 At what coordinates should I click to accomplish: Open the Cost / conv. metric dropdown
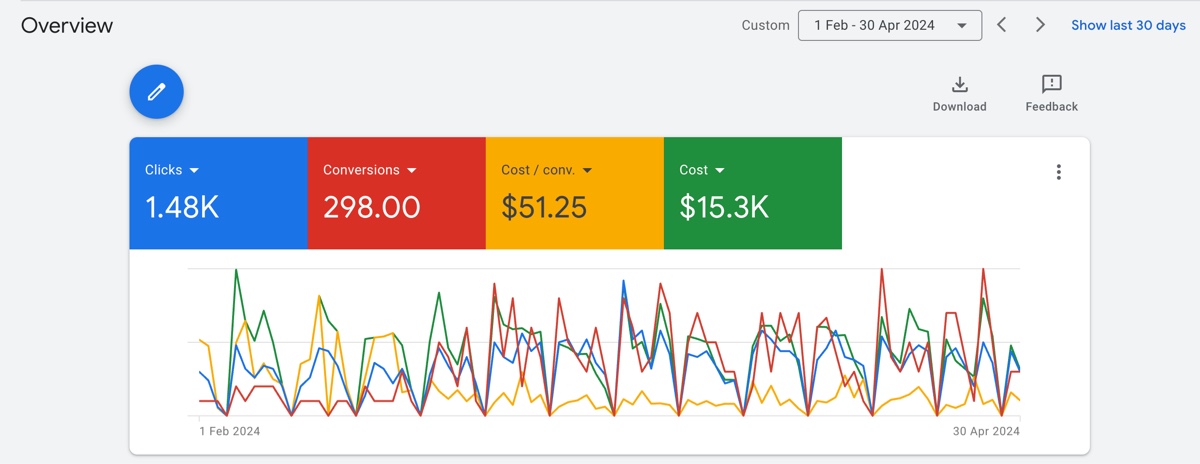(x=547, y=170)
